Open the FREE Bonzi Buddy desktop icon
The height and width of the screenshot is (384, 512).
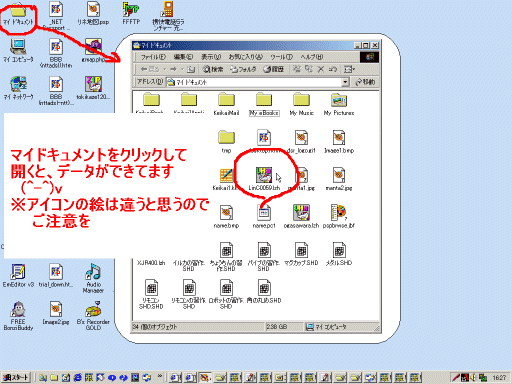pos(18,316)
